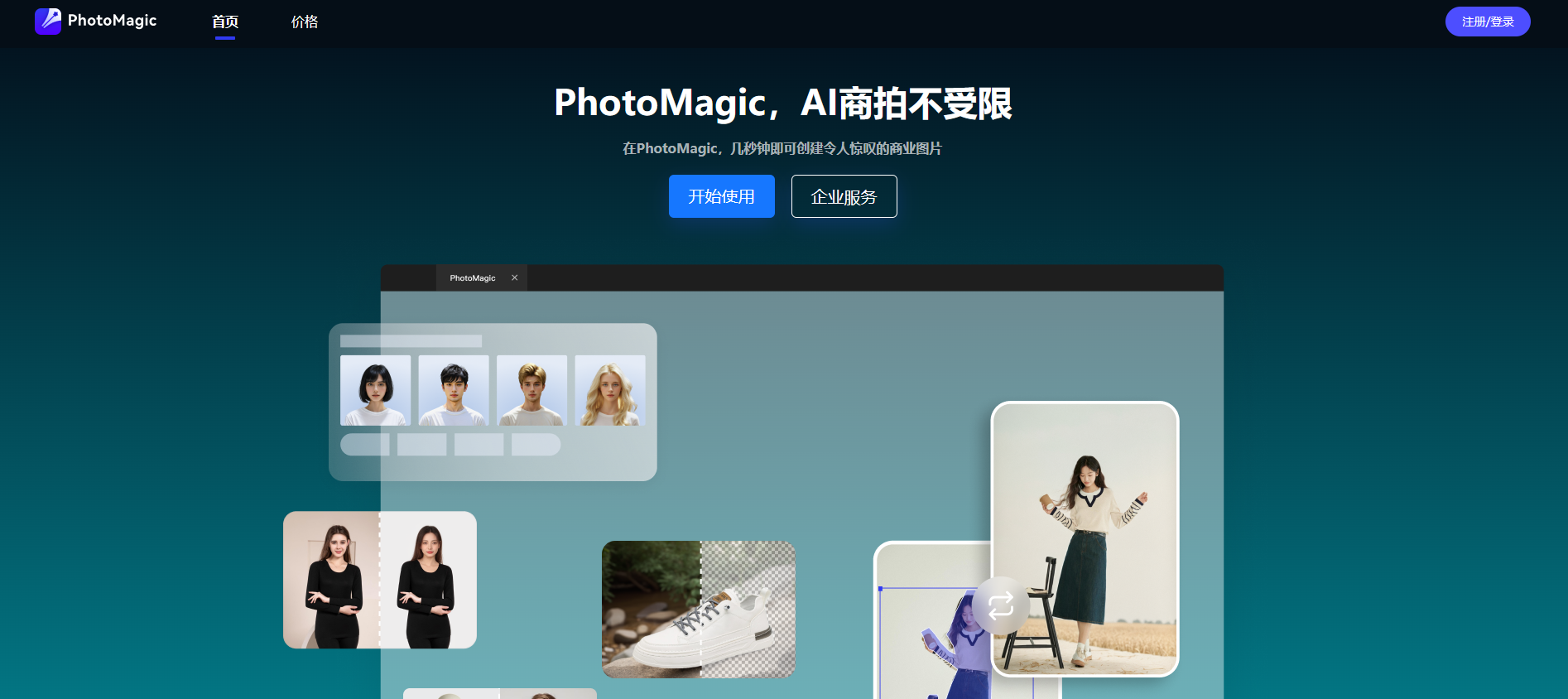1568x699 pixels.
Task: Click the PhotoMagic logo icon
Action: [48, 21]
